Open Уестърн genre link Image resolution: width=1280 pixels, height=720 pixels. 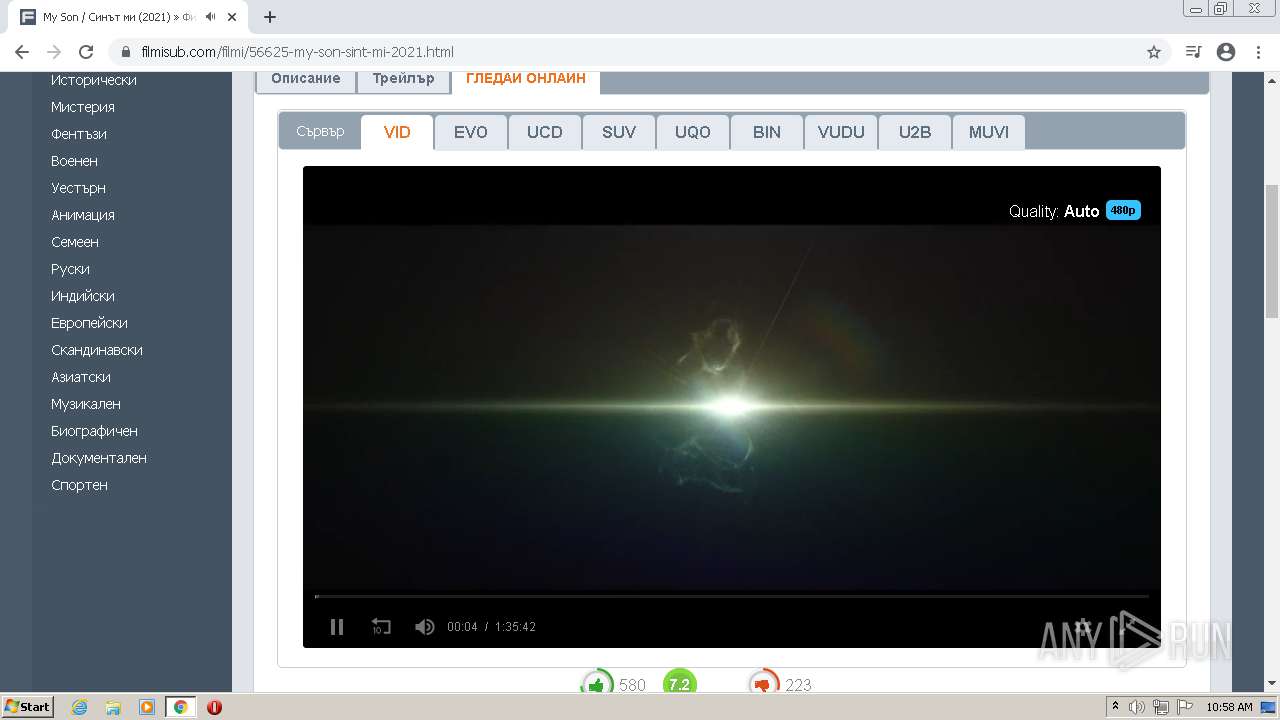pos(78,188)
